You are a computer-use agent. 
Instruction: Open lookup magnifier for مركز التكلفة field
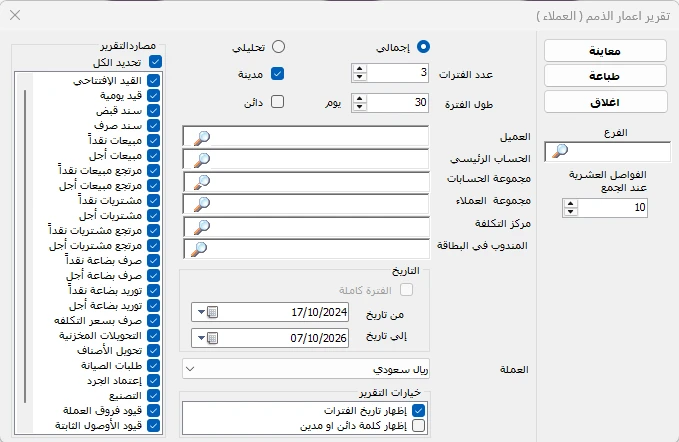pyautogui.click(x=201, y=226)
